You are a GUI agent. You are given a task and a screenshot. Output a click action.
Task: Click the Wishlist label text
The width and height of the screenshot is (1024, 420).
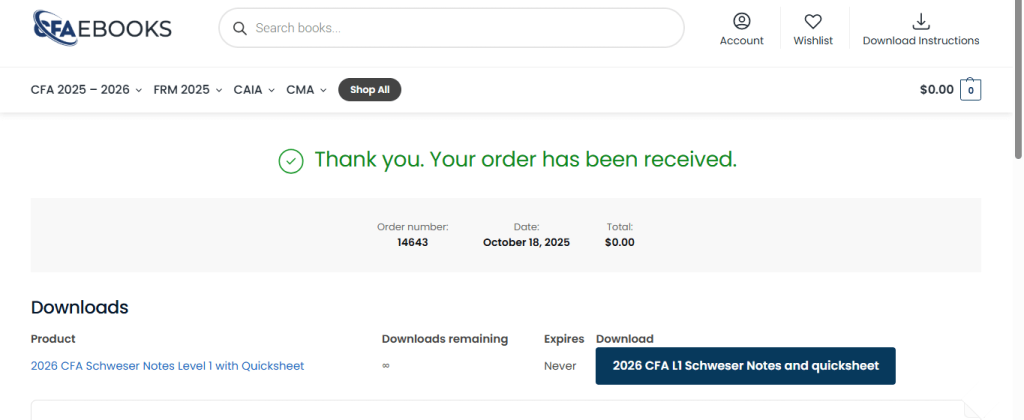click(x=813, y=41)
